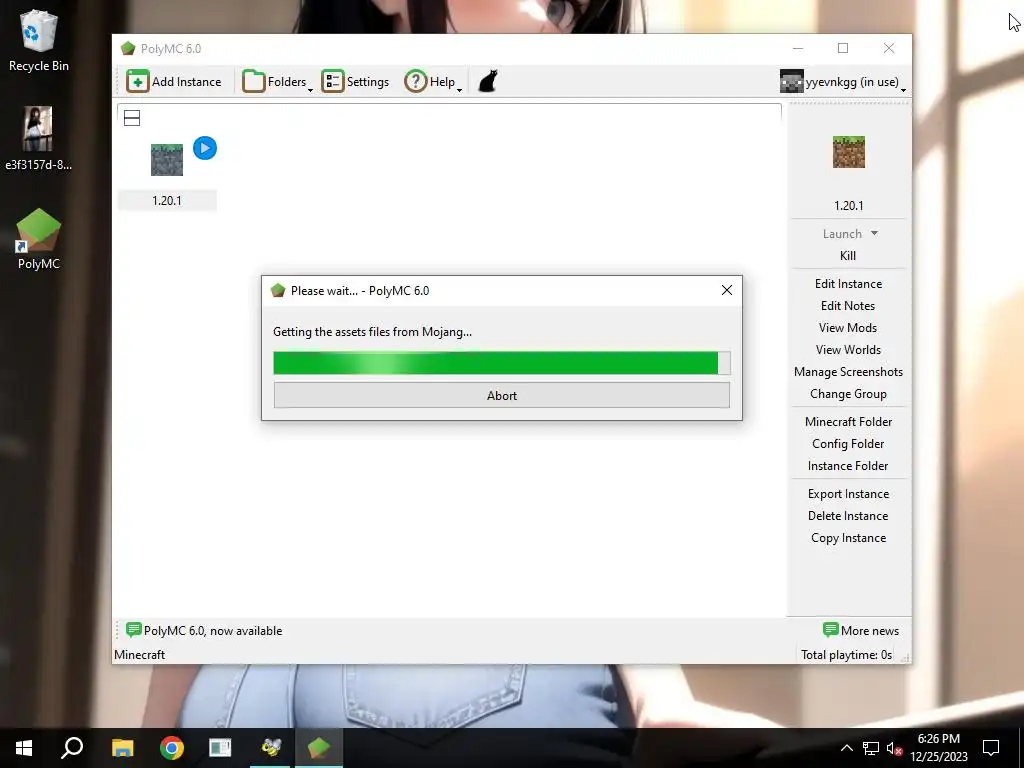1024x768 pixels.
Task: Open the clock showing 6:26 PM
Action: coord(939,748)
